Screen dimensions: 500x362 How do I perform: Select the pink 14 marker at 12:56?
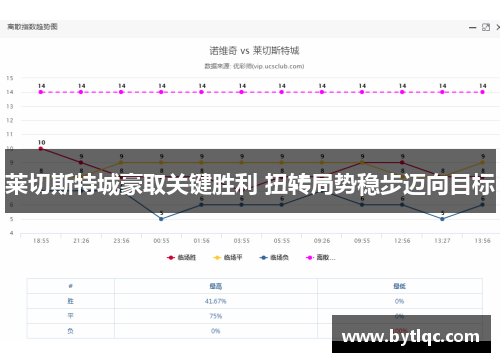click(x=402, y=92)
